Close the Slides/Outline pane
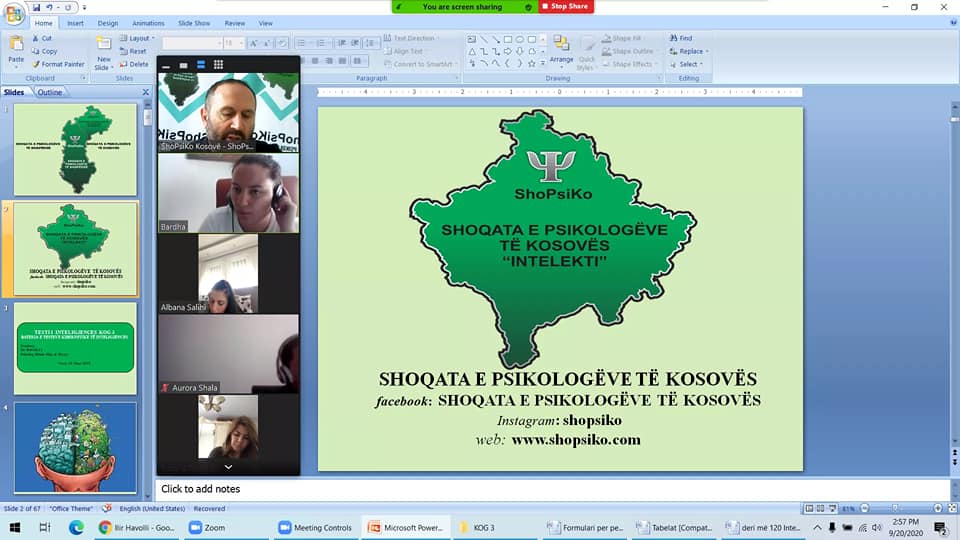Image resolution: width=960 pixels, height=540 pixels. point(146,92)
